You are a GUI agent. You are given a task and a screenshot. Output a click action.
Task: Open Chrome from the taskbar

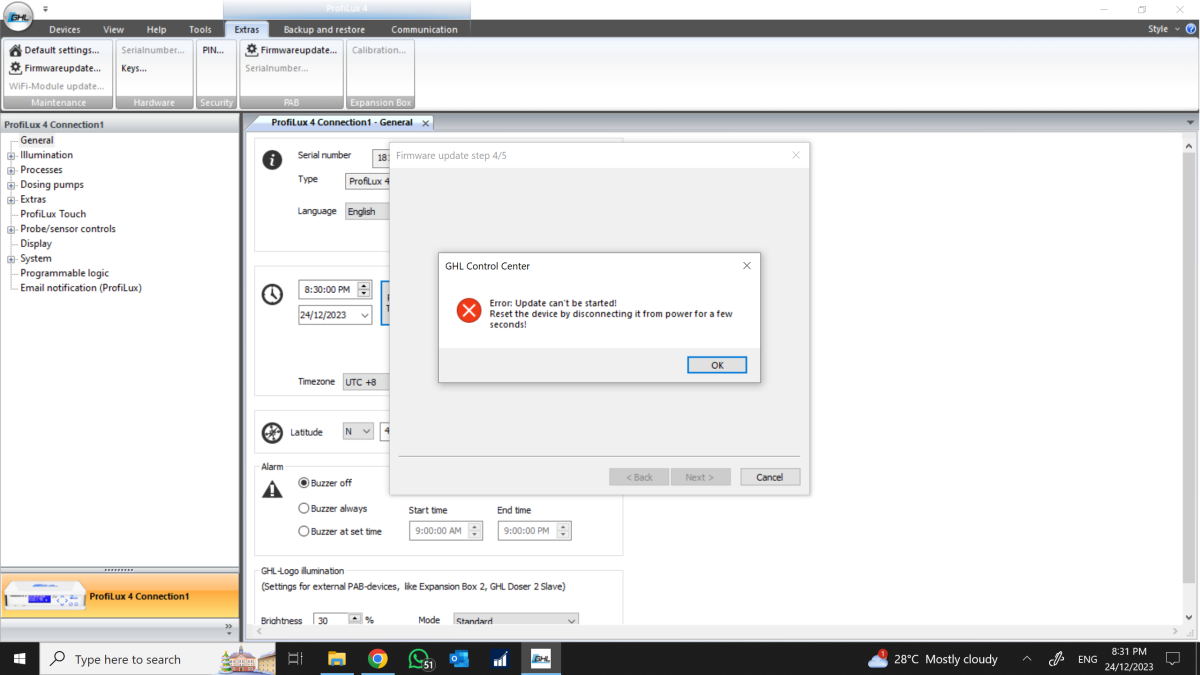click(x=377, y=659)
